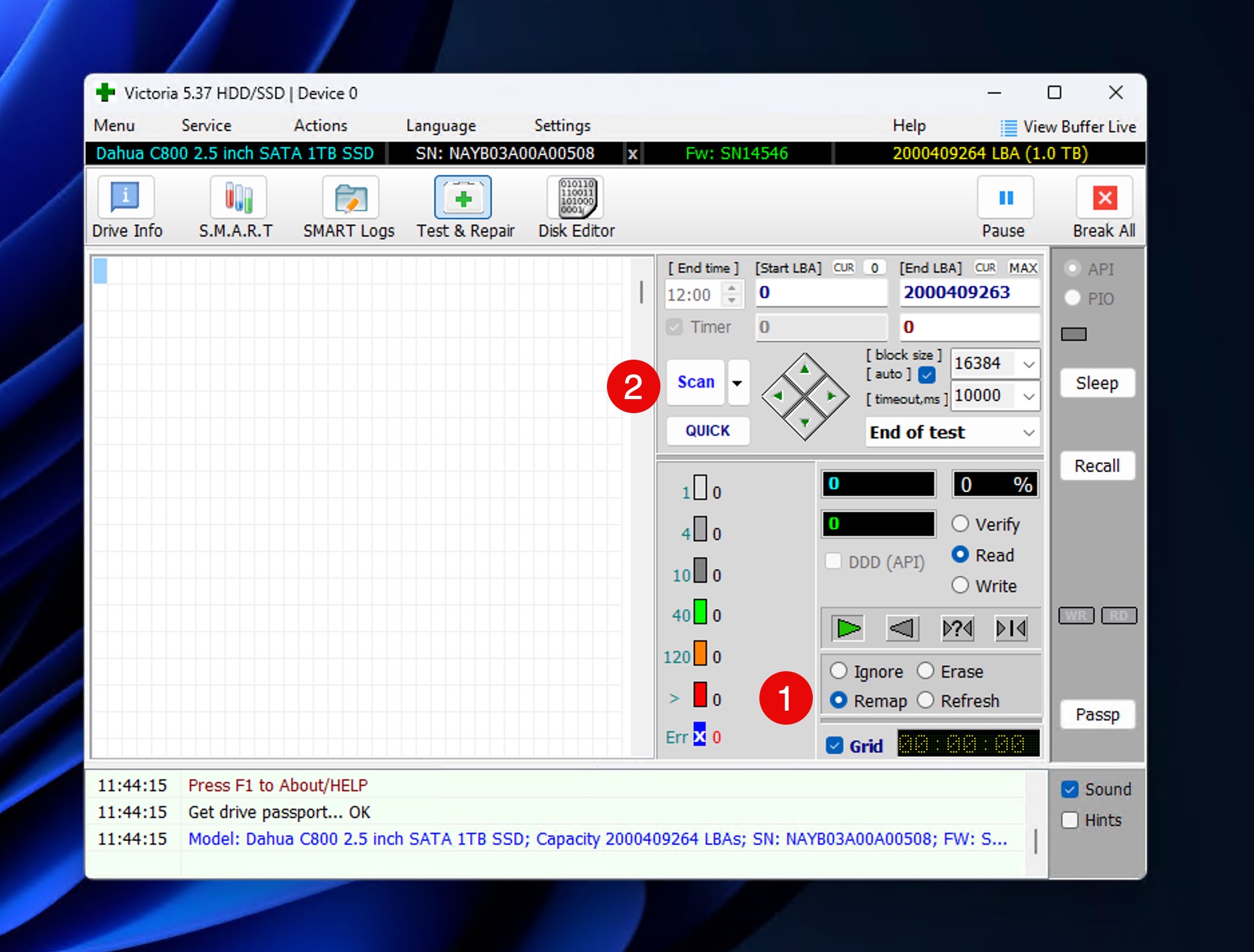Click the Start LBA input field

(822, 293)
